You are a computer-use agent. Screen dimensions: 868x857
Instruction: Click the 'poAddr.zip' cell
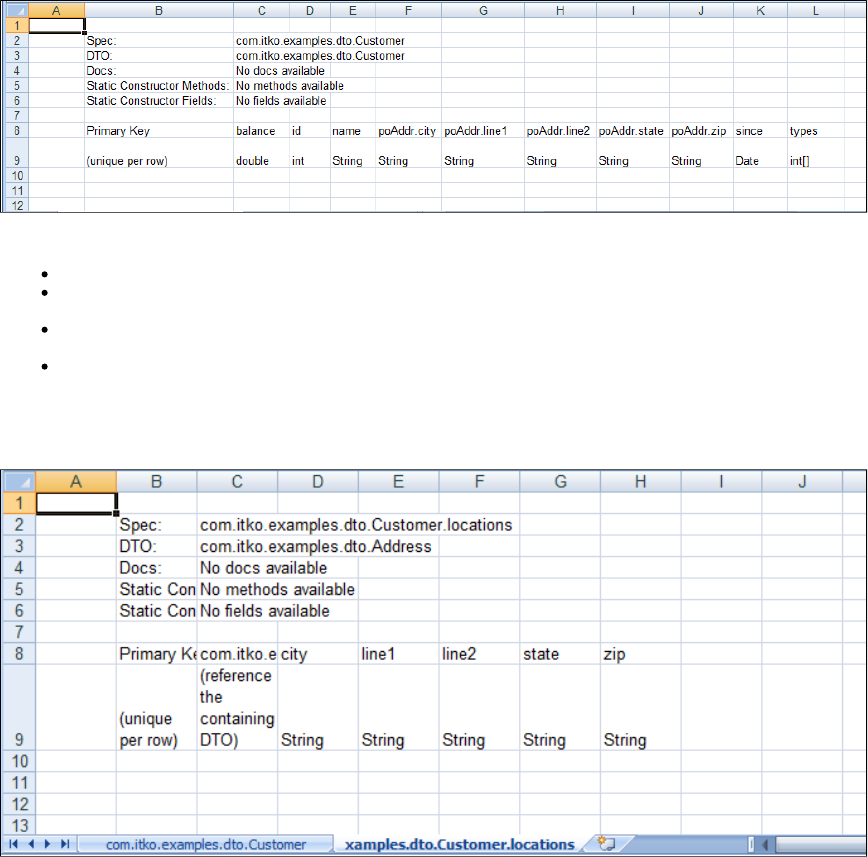pos(701,131)
